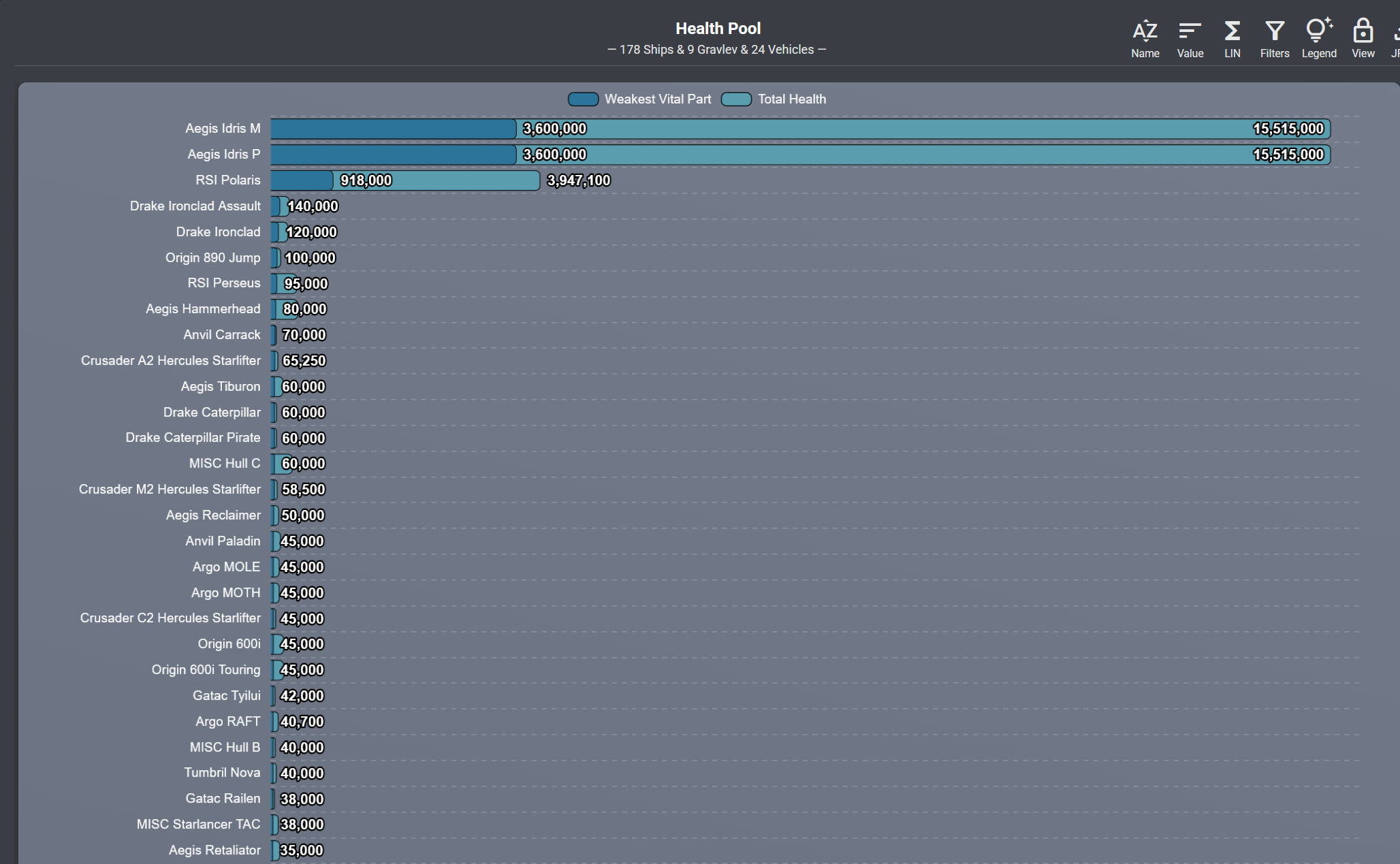1400x864 pixels.
Task: Click the 65,250 value for Crusader A2 Hercules
Action: [x=304, y=361]
